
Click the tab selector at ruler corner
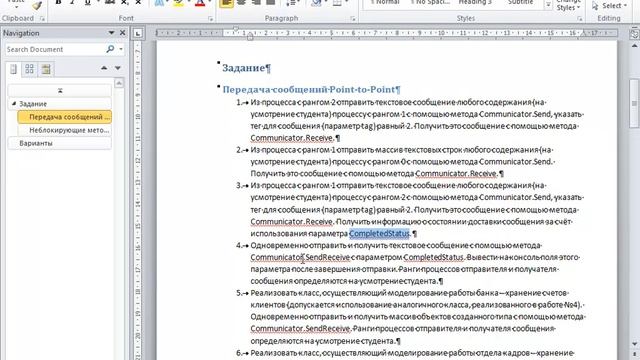(138, 33)
